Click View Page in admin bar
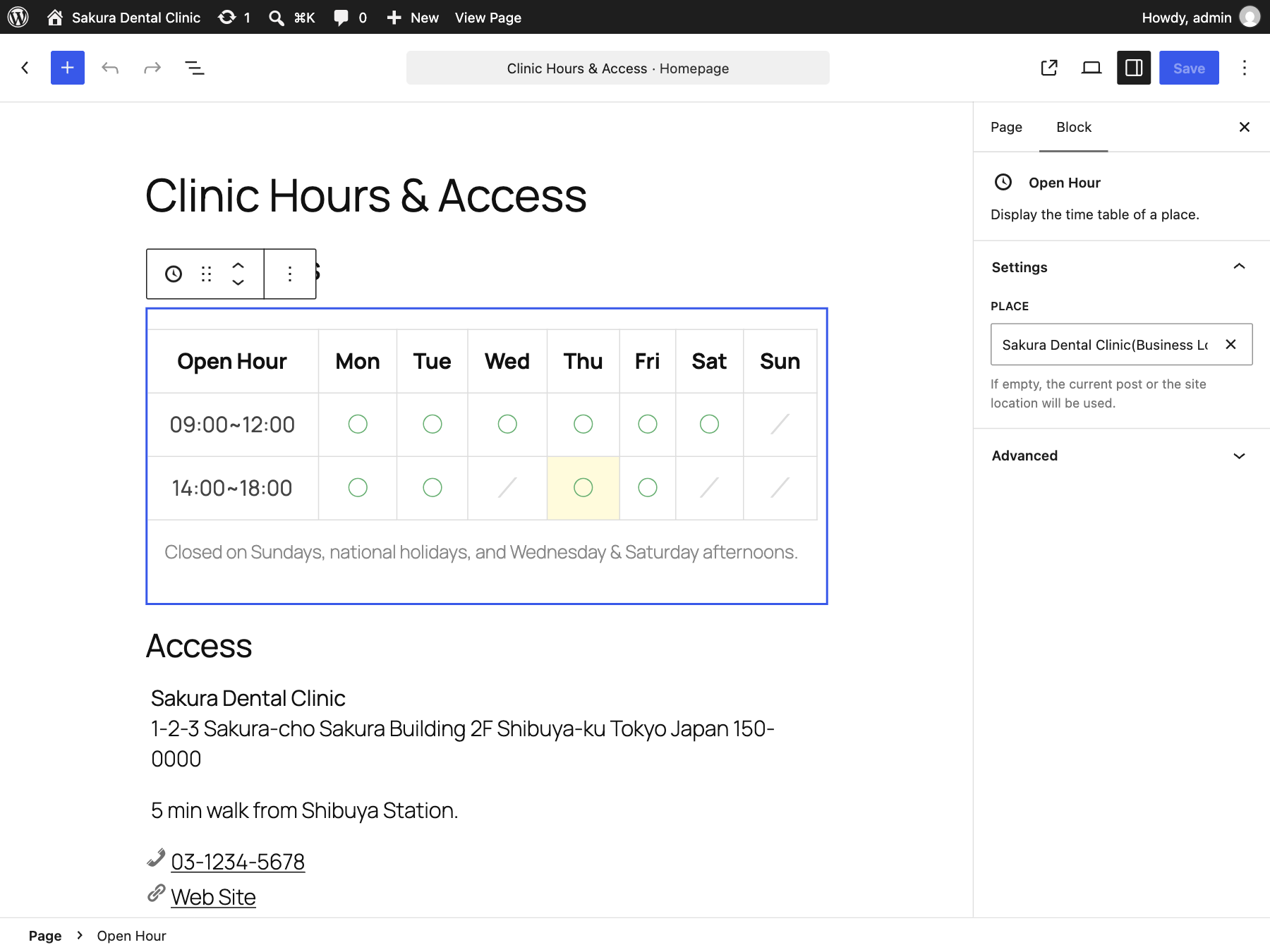Viewport: 1270px width, 952px height. (x=488, y=17)
